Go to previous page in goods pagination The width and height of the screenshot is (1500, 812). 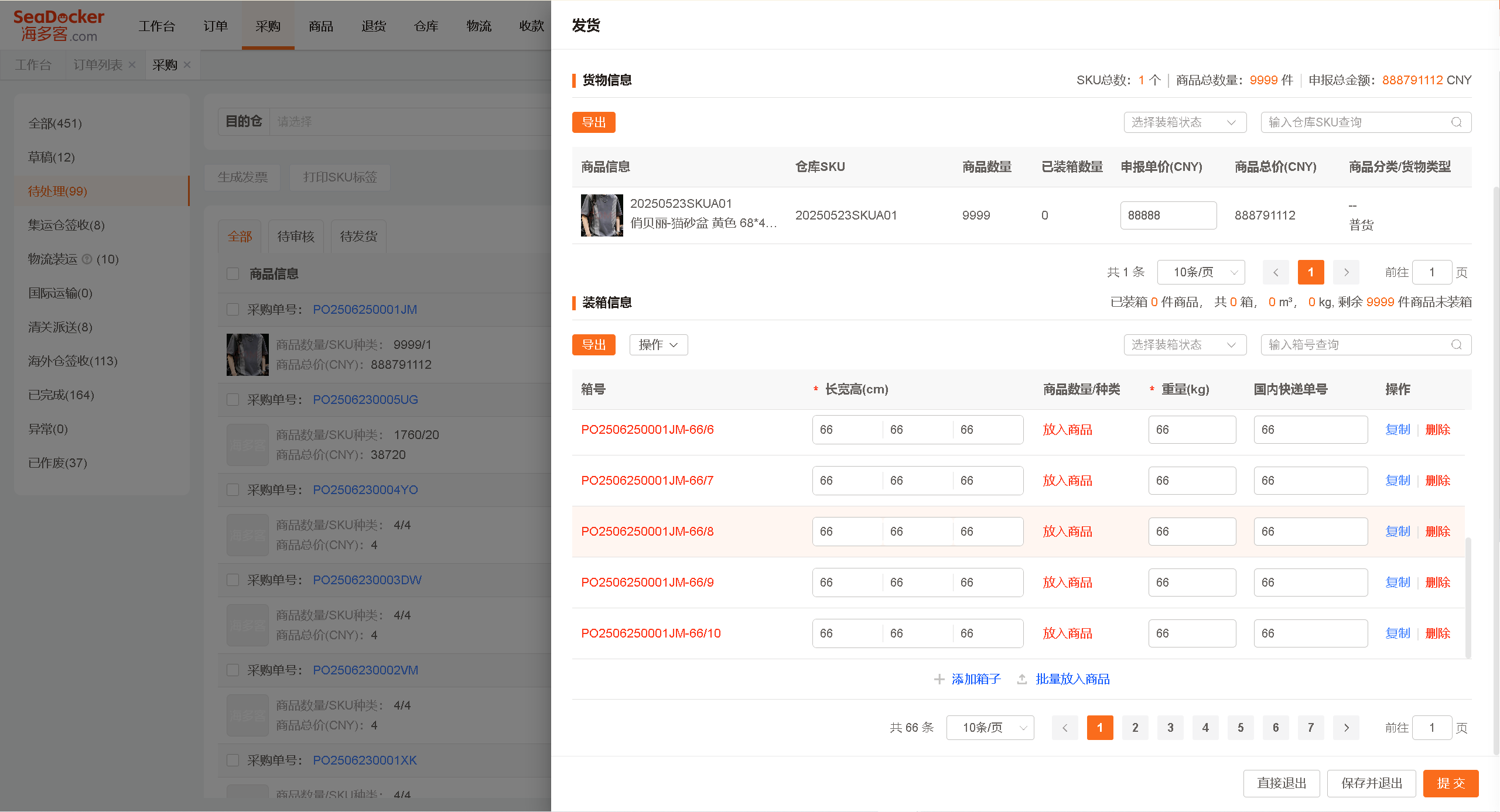pyautogui.click(x=1276, y=272)
